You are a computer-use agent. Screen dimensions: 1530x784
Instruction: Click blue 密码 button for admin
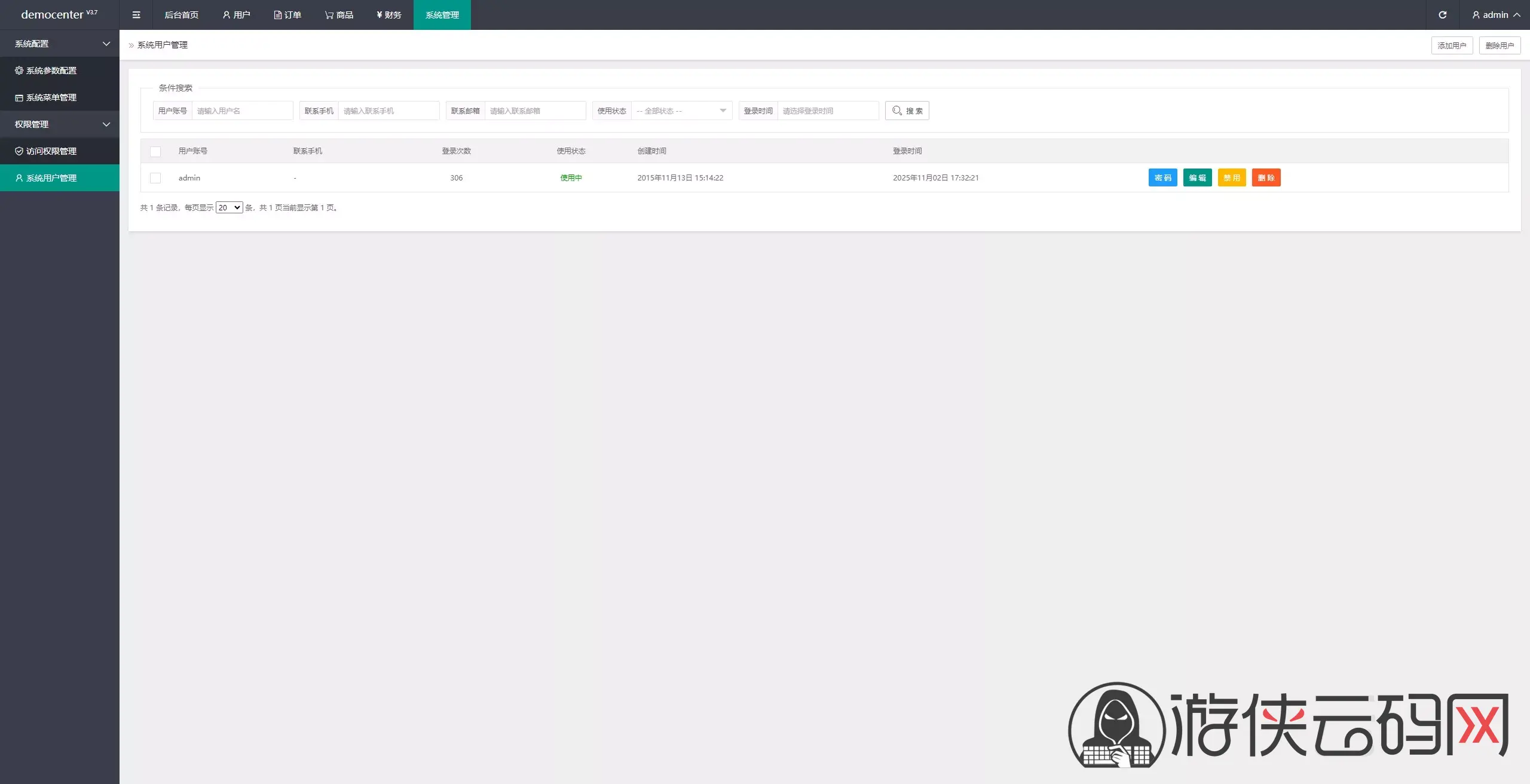point(1162,177)
